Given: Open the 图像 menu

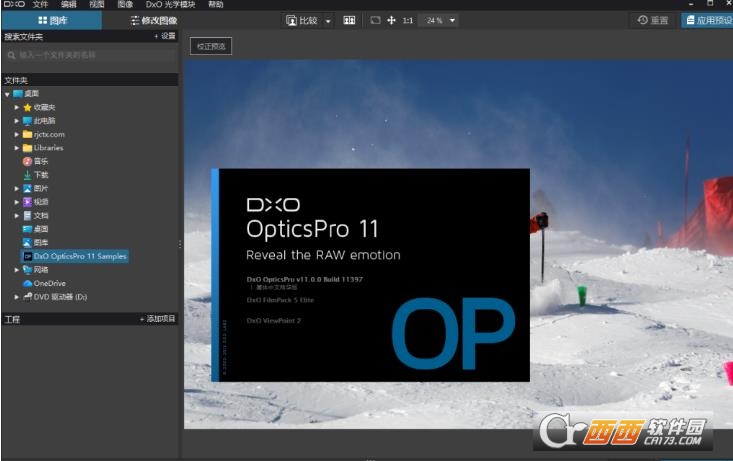Looking at the screenshot, I should click(125, 4).
